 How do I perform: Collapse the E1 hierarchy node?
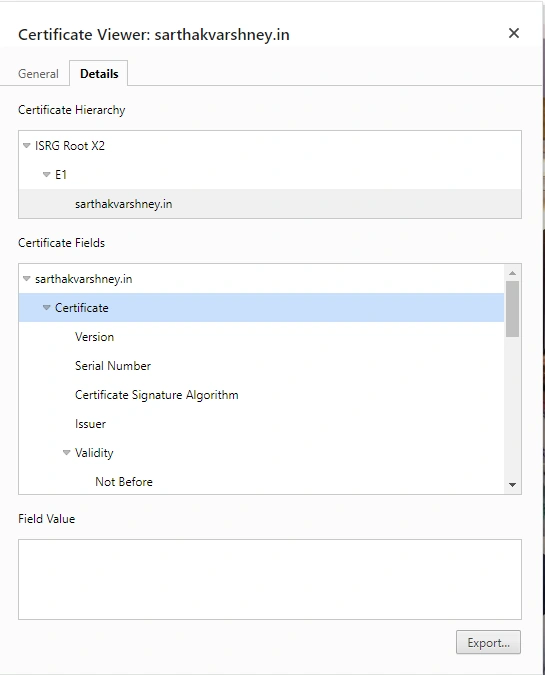(x=46, y=174)
